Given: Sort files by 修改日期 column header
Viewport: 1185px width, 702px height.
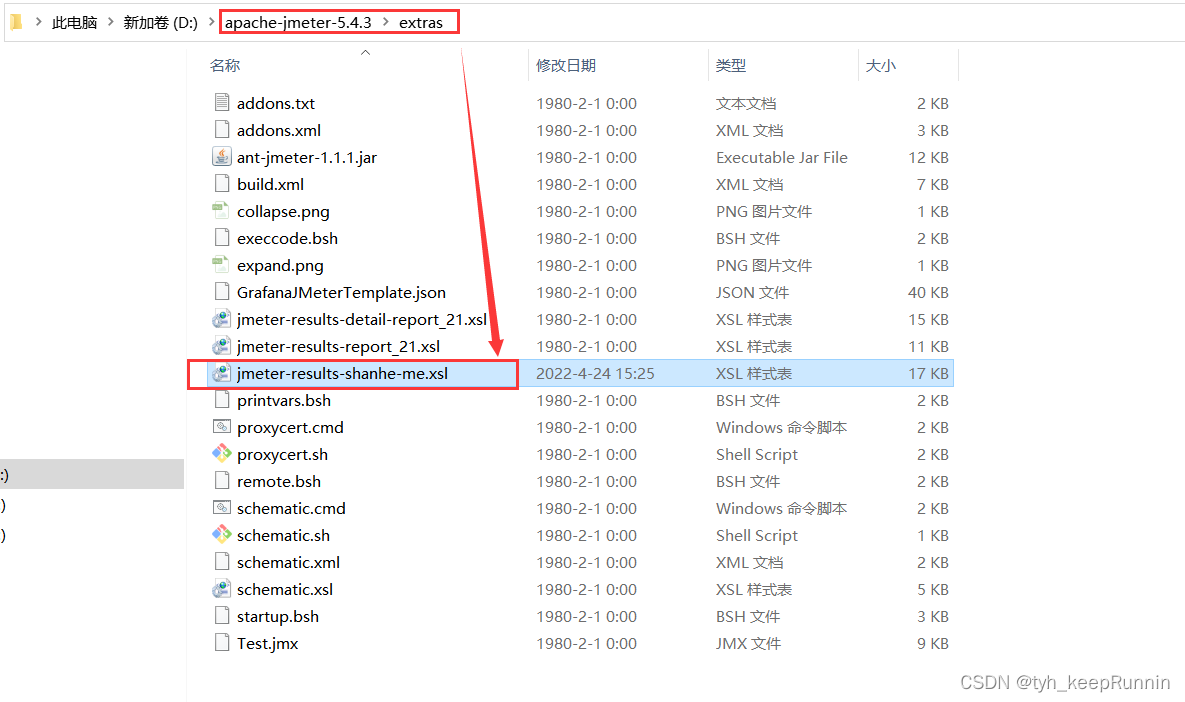Looking at the screenshot, I should 565,66.
